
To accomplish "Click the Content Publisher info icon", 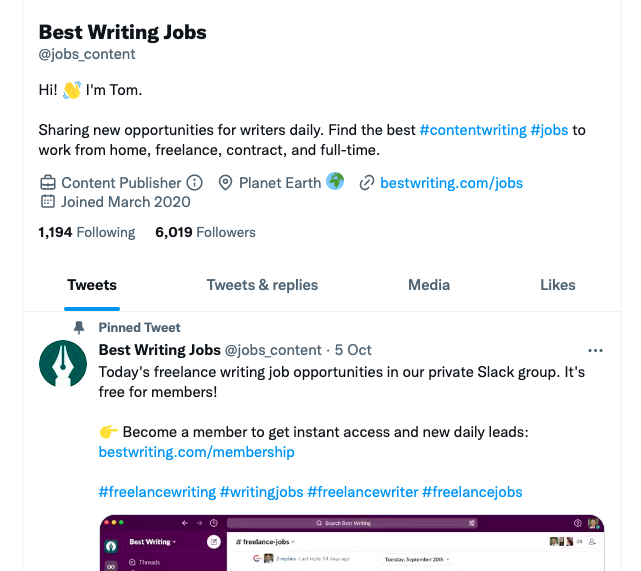I will coord(195,183).
